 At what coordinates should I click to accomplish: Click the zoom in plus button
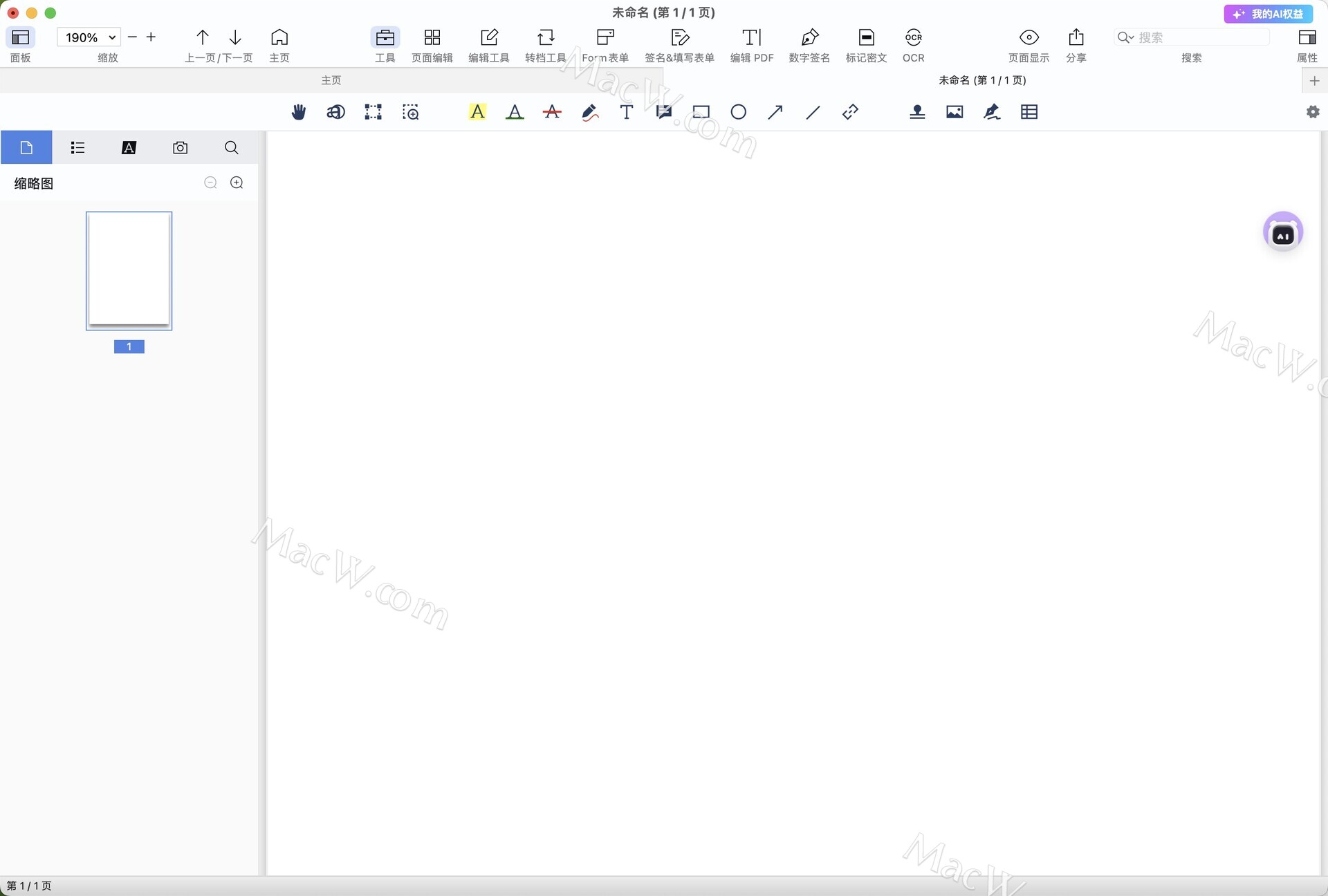pyautogui.click(x=151, y=37)
